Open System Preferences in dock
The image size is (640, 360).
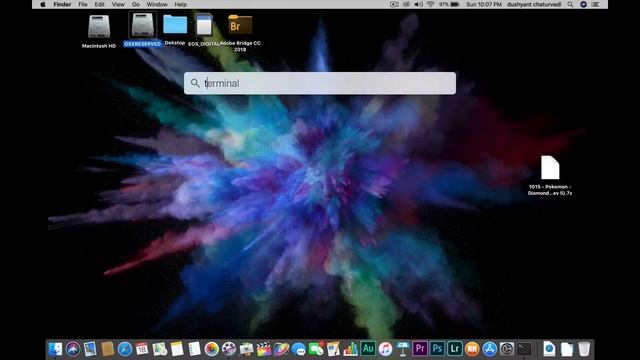click(507, 349)
